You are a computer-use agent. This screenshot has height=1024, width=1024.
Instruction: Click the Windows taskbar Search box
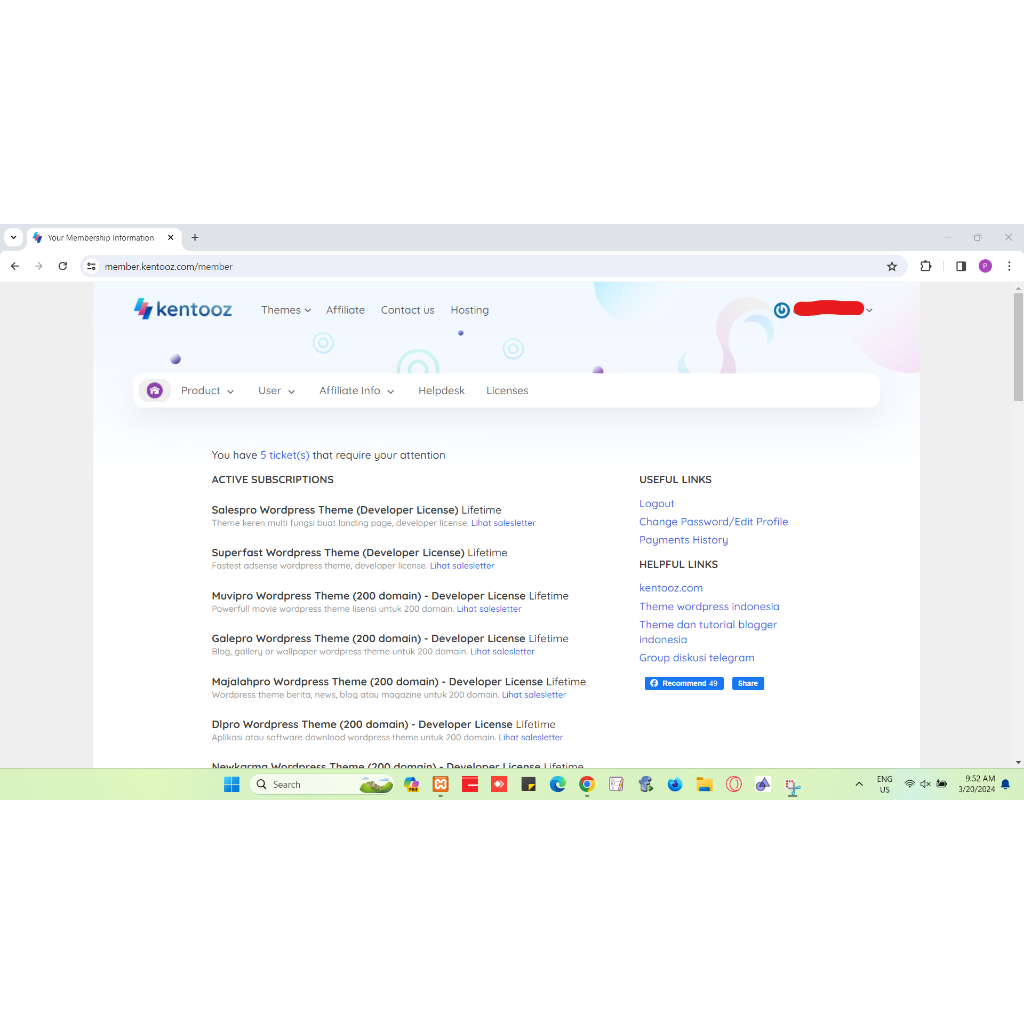click(x=321, y=784)
